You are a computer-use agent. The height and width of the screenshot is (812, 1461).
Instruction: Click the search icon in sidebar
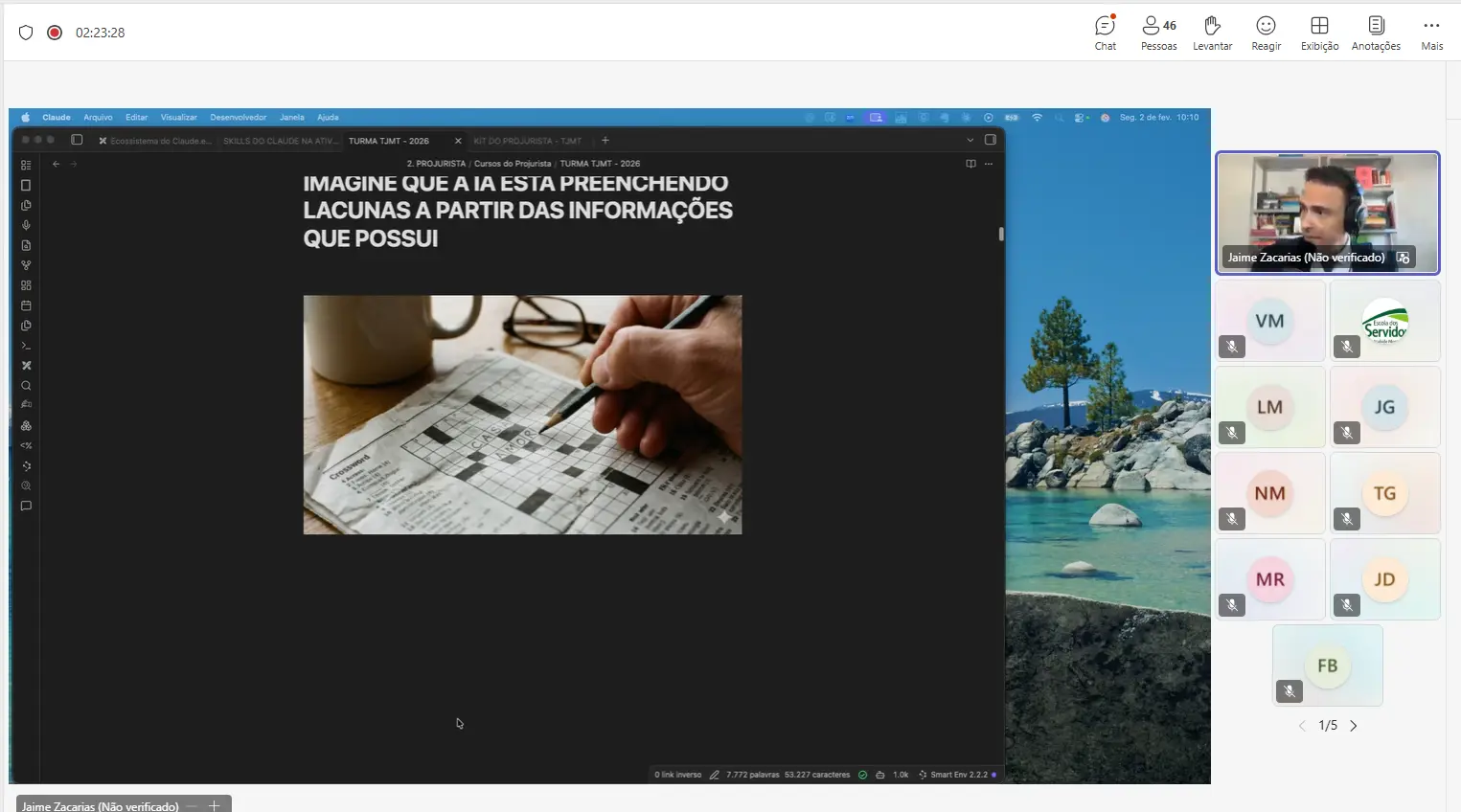[x=26, y=386]
